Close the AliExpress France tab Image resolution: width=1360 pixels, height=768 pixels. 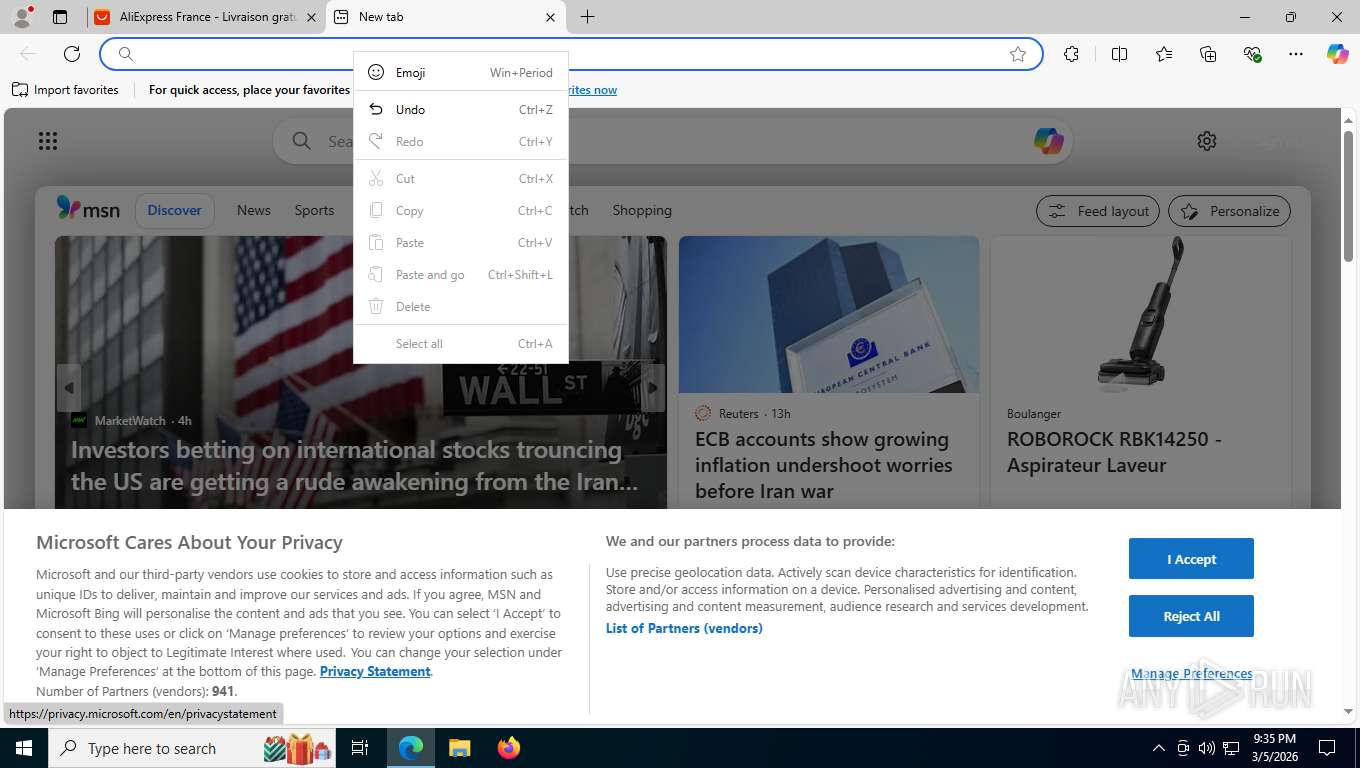[311, 17]
